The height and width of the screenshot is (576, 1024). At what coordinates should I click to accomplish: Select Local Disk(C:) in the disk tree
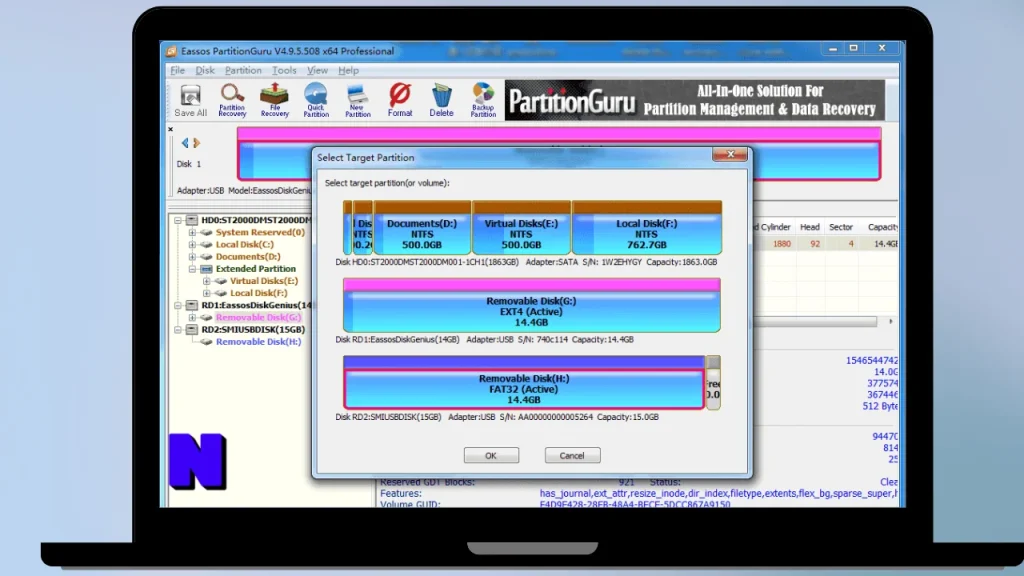coord(244,245)
